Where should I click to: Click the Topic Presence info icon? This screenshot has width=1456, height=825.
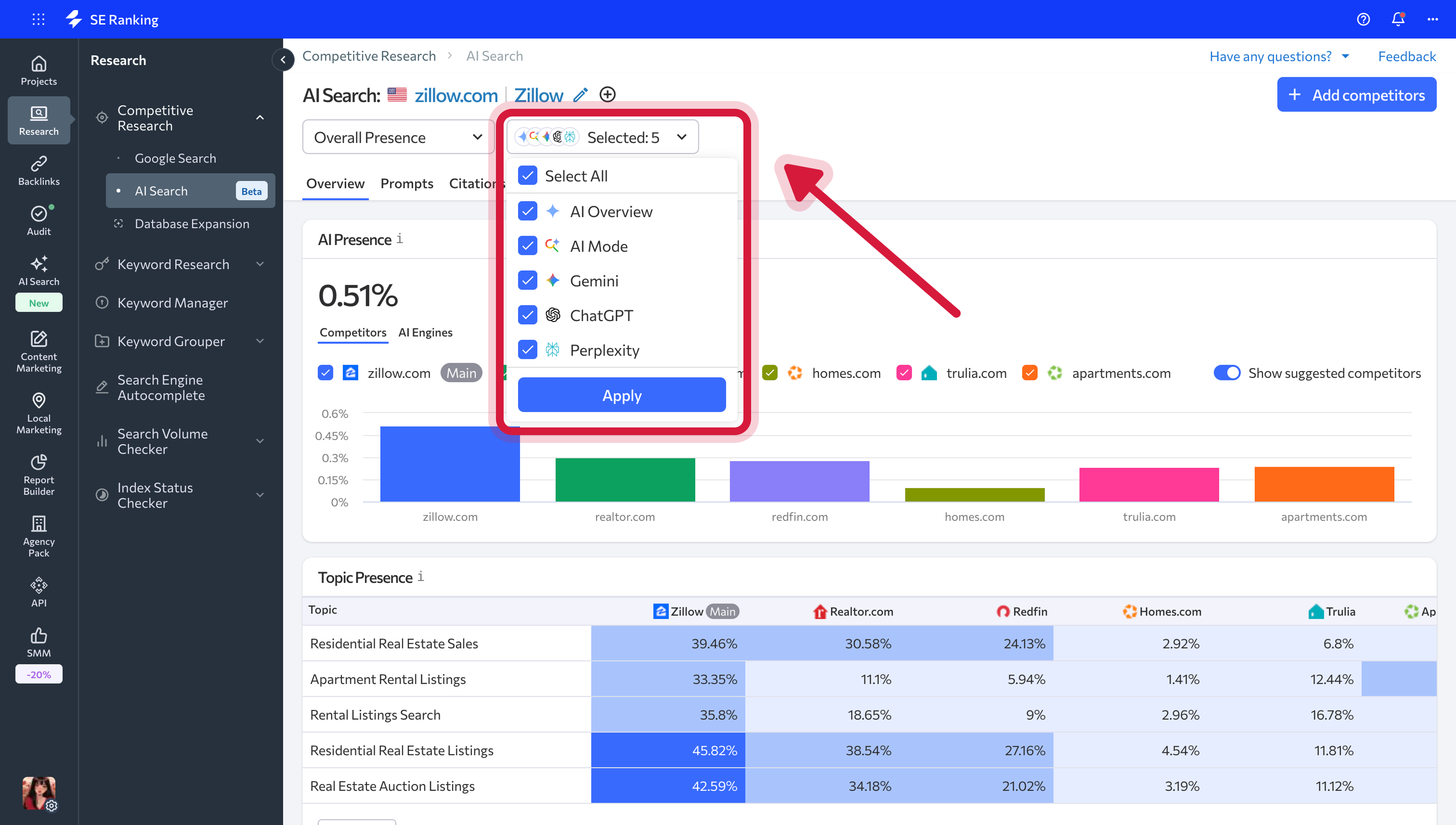[x=420, y=576]
